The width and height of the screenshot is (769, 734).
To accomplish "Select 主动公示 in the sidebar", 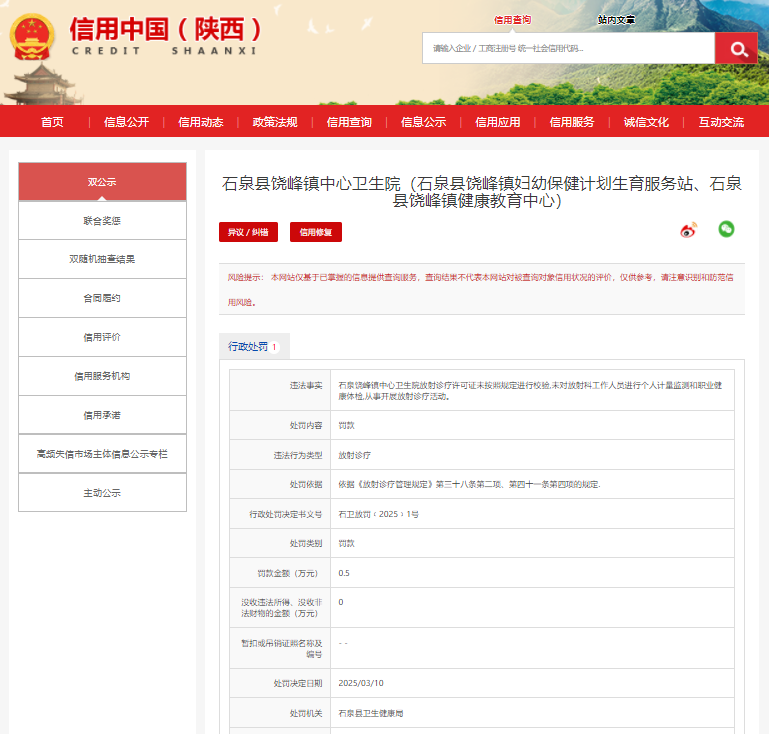I will [x=102, y=493].
